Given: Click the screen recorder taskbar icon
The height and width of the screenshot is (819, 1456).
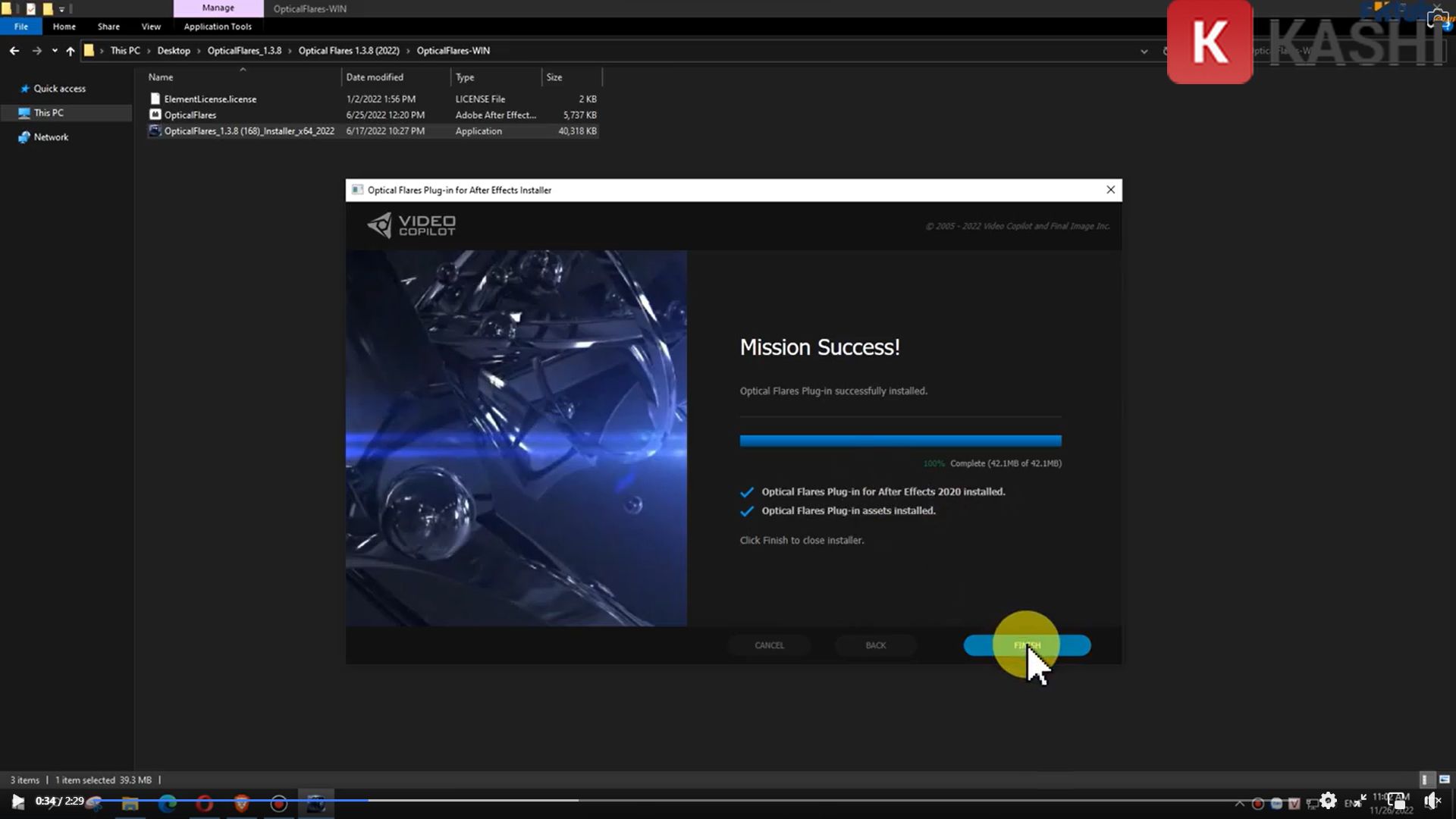Looking at the screenshot, I should [279, 804].
